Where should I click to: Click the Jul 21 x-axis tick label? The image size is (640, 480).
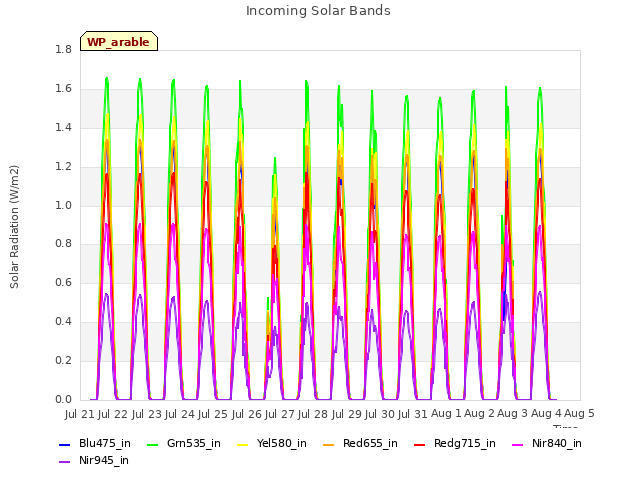click(x=80, y=414)
